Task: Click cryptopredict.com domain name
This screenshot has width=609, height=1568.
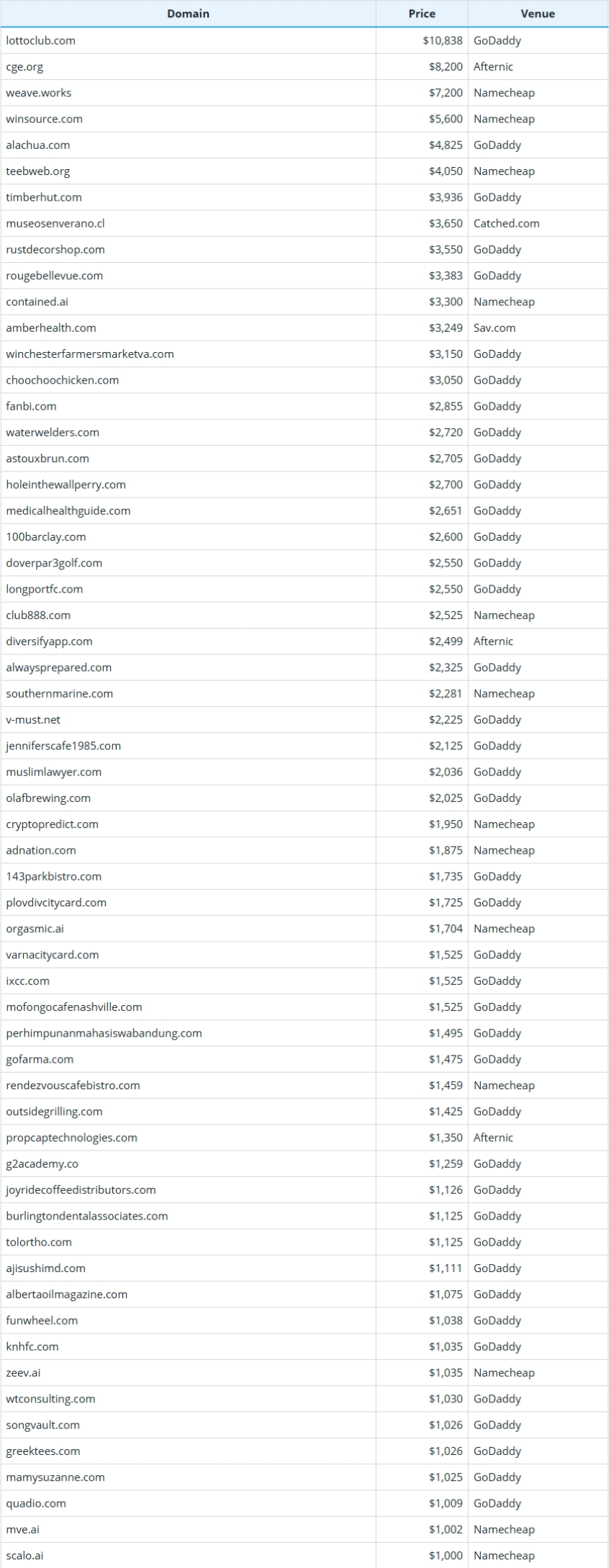Action: point(53,824)
